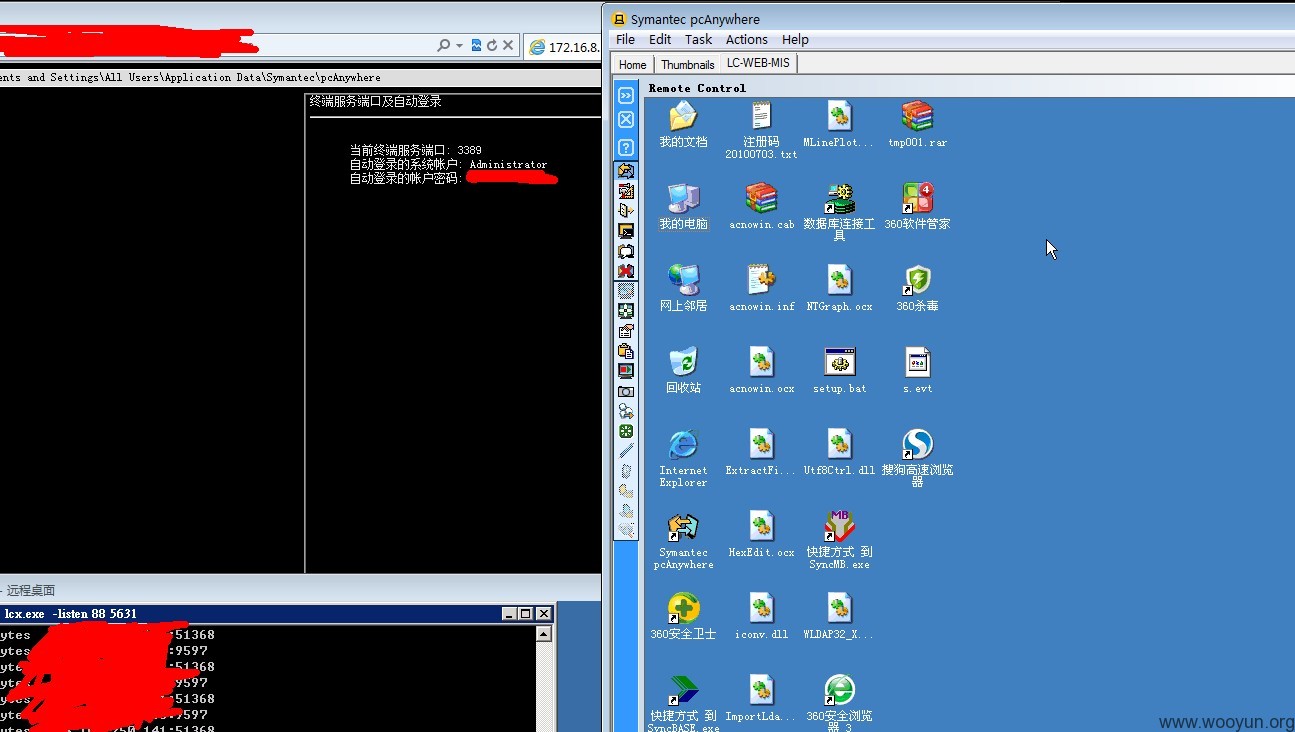Open 快捷方式 到 SyncMB.exe shortcut
1295x732 pixels.
(x=839, y=526)
